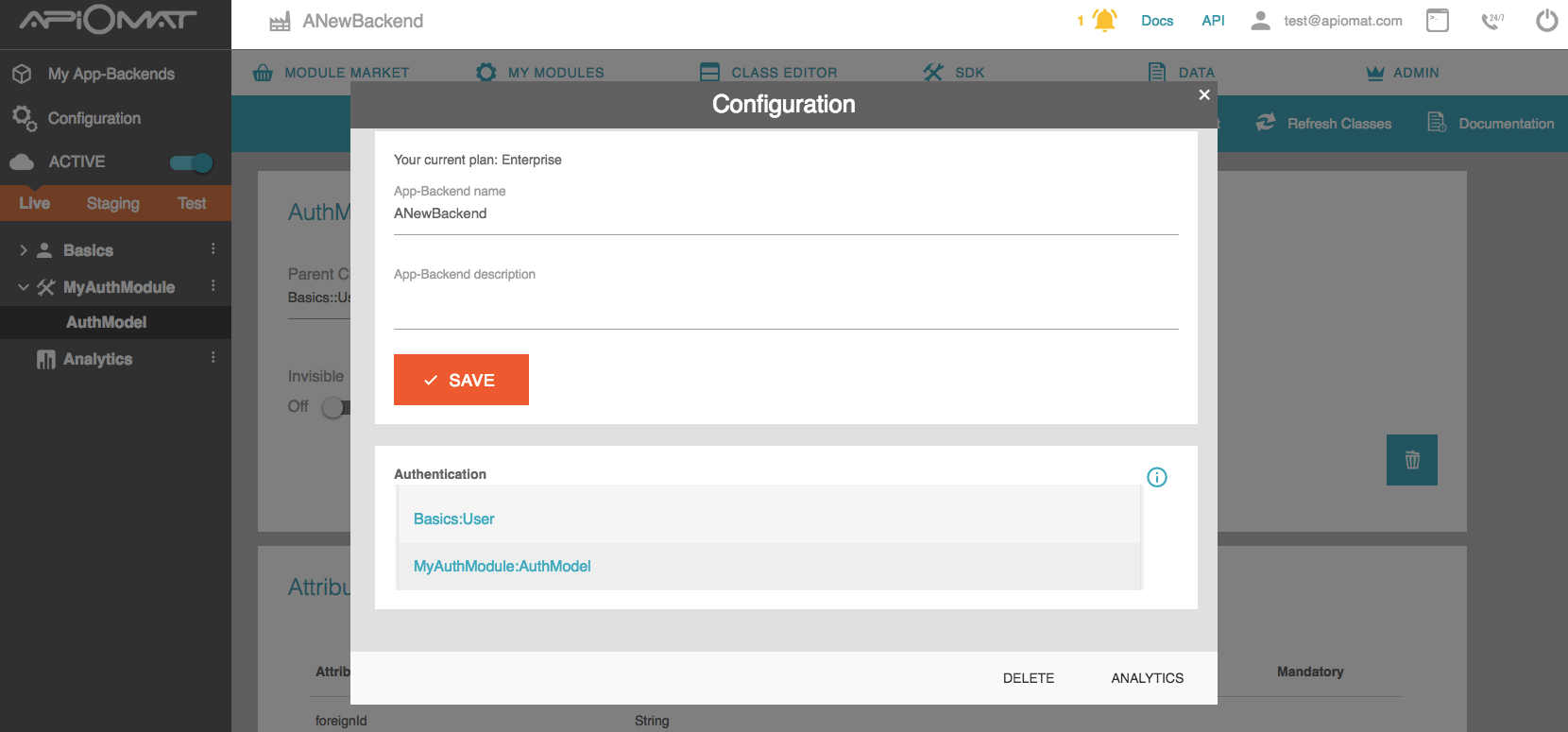
Task: Click the cloud icon beside ACTIVE
Action: point(22,162)
